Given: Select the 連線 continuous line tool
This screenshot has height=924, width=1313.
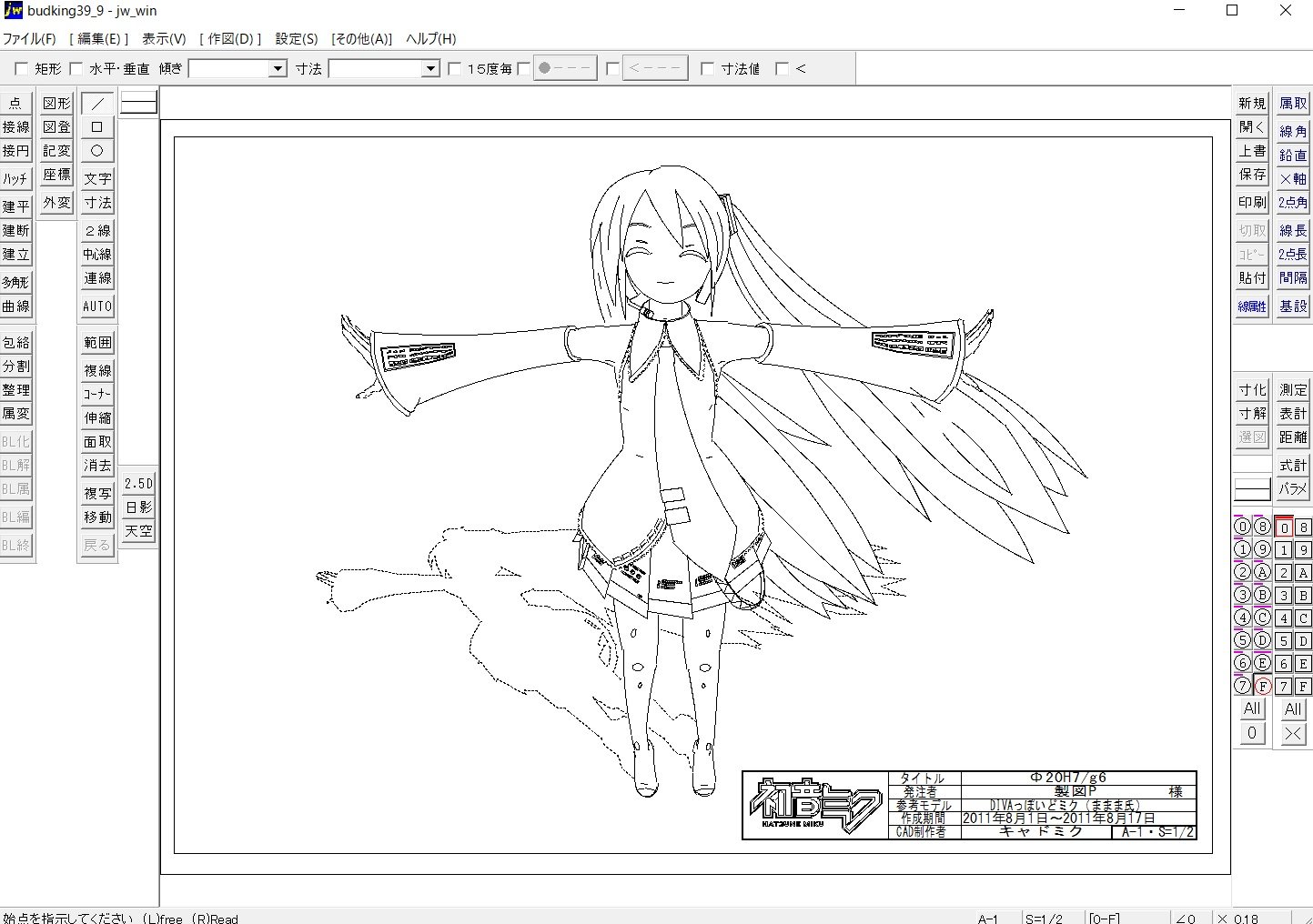Looking at the screenshot, I should pos(97,277).
